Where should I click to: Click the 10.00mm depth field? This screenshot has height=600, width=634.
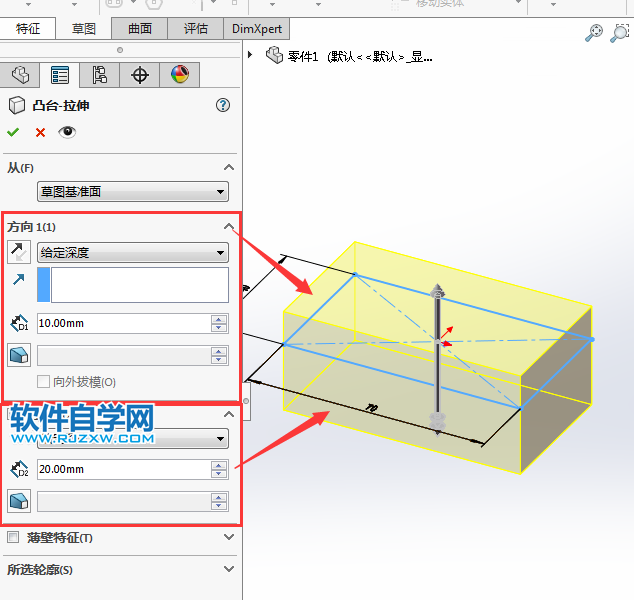coord(124,323)
